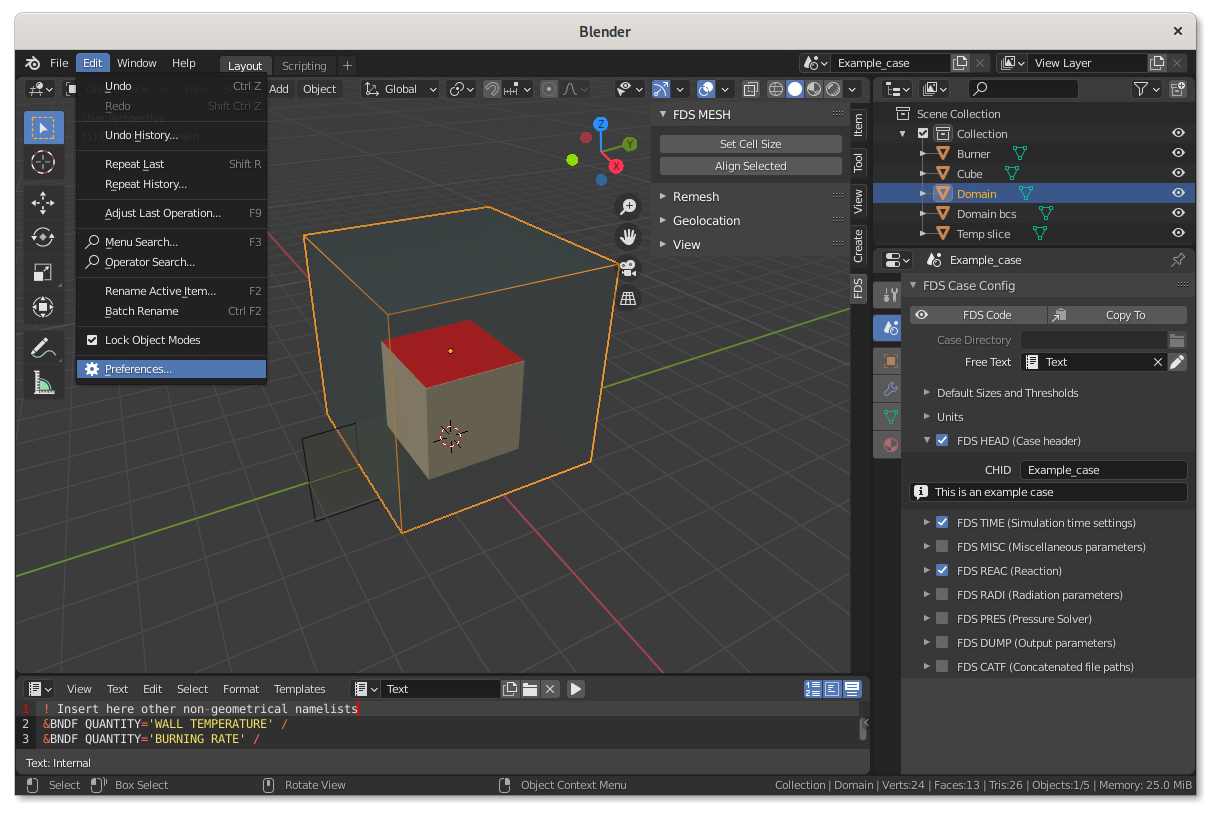Choose Preferences... from the Edit menu
This screenshot has height=814, width=1215.
click(x=172, y=369)
